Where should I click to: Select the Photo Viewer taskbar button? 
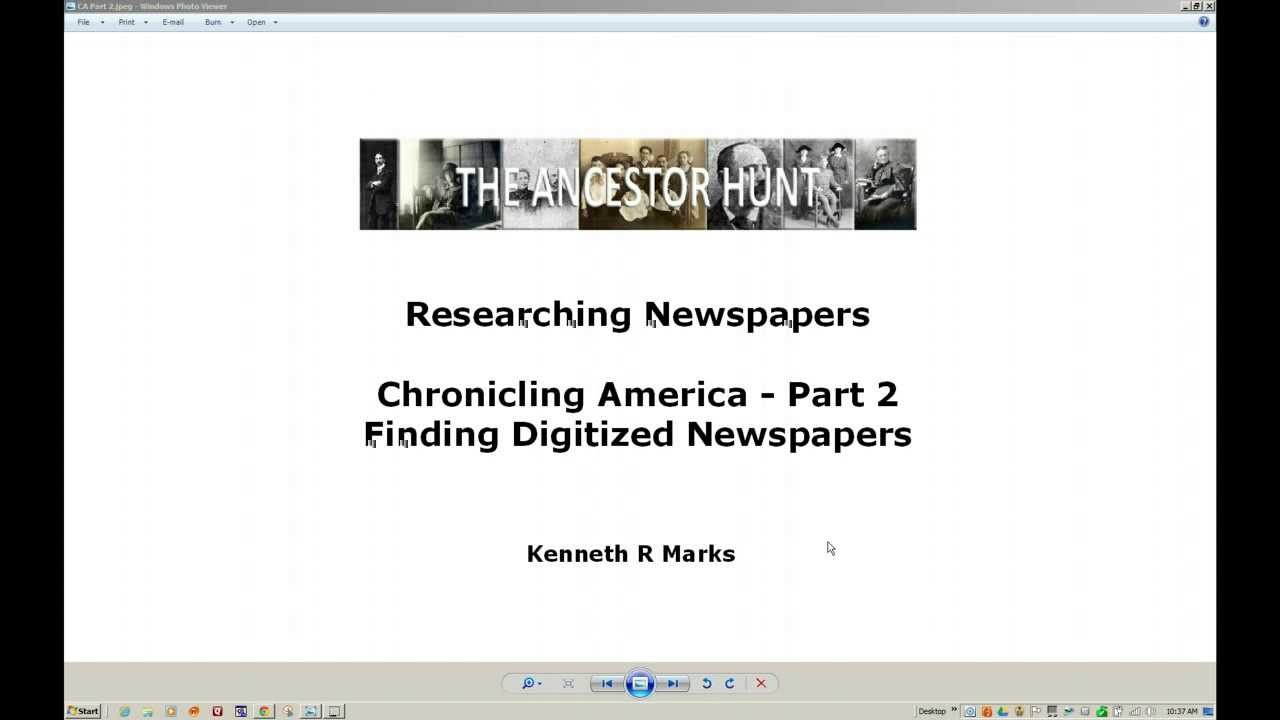[x=310, y=711]
